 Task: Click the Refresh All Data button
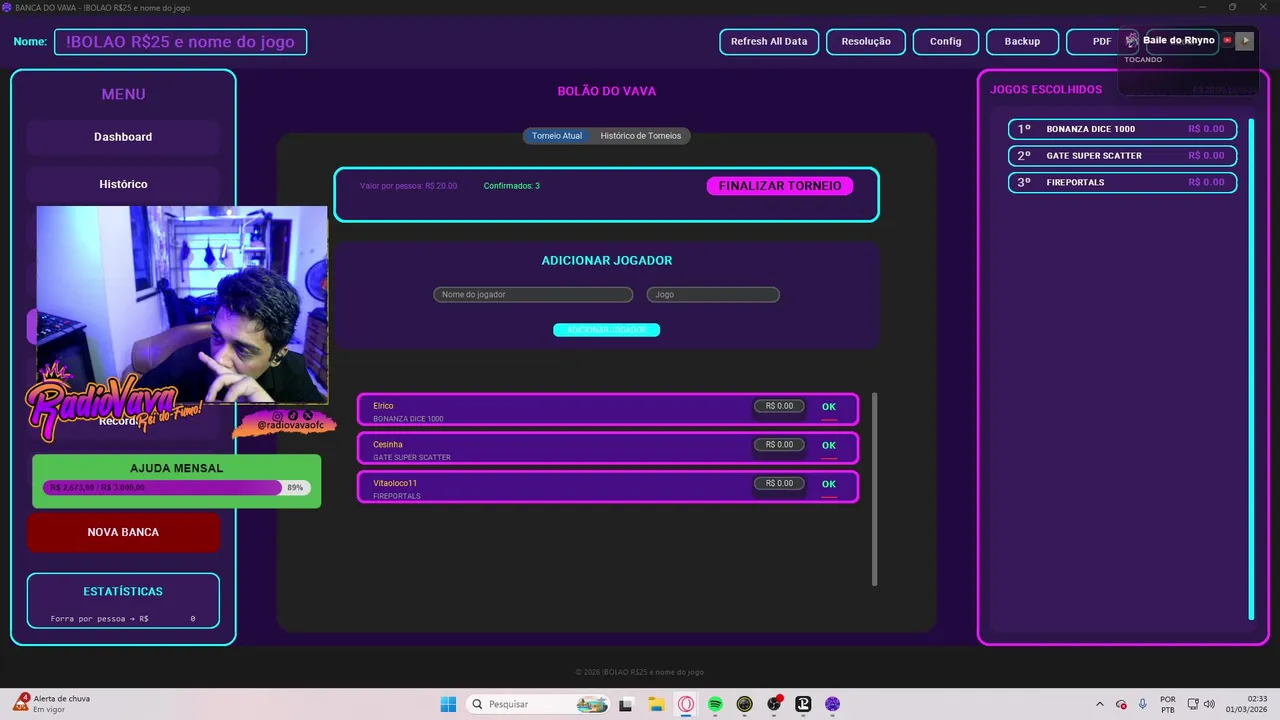point(769,41)
